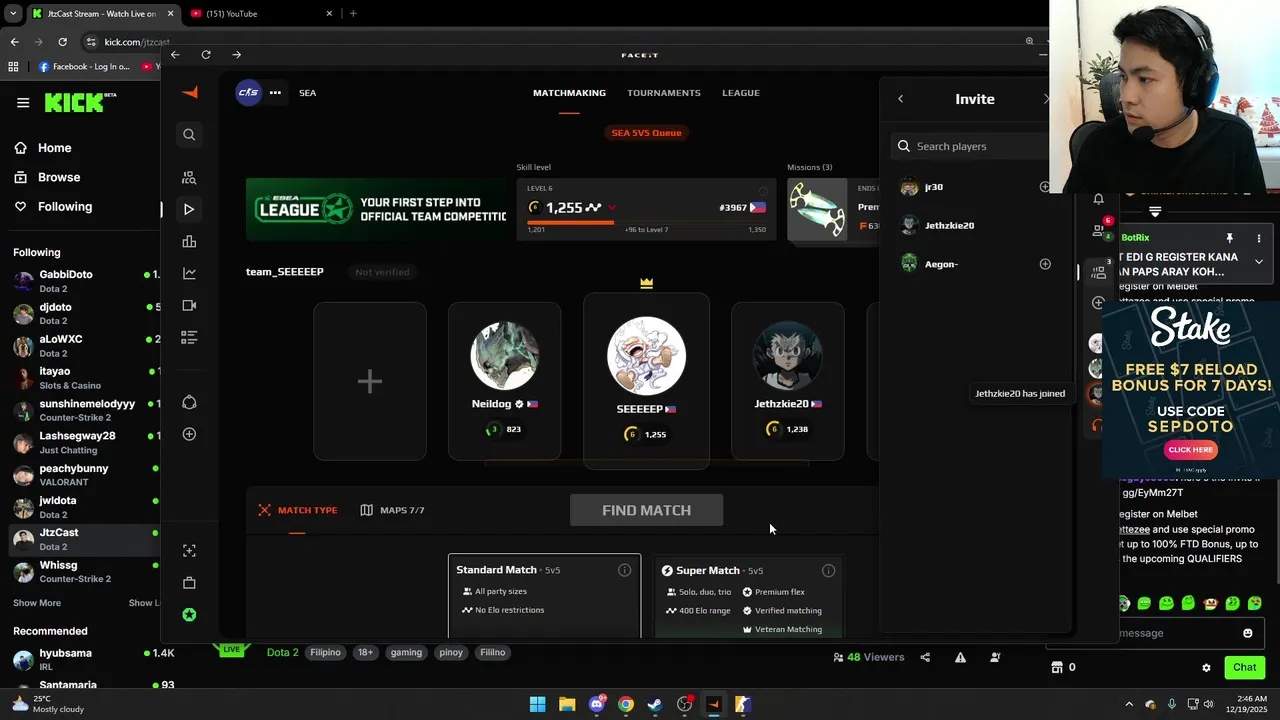Open Neildog's party card

pyautogui.click(x=504, y=381)
